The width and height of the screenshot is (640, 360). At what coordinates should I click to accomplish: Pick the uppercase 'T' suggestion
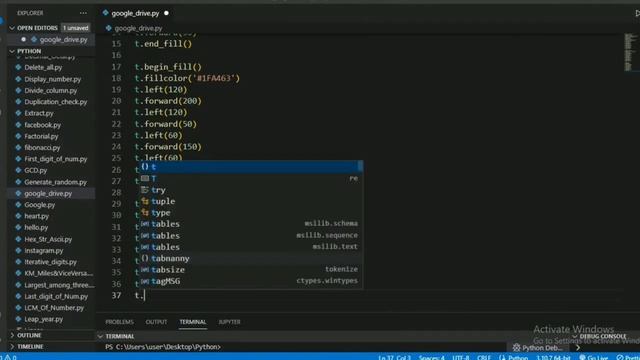251,178
